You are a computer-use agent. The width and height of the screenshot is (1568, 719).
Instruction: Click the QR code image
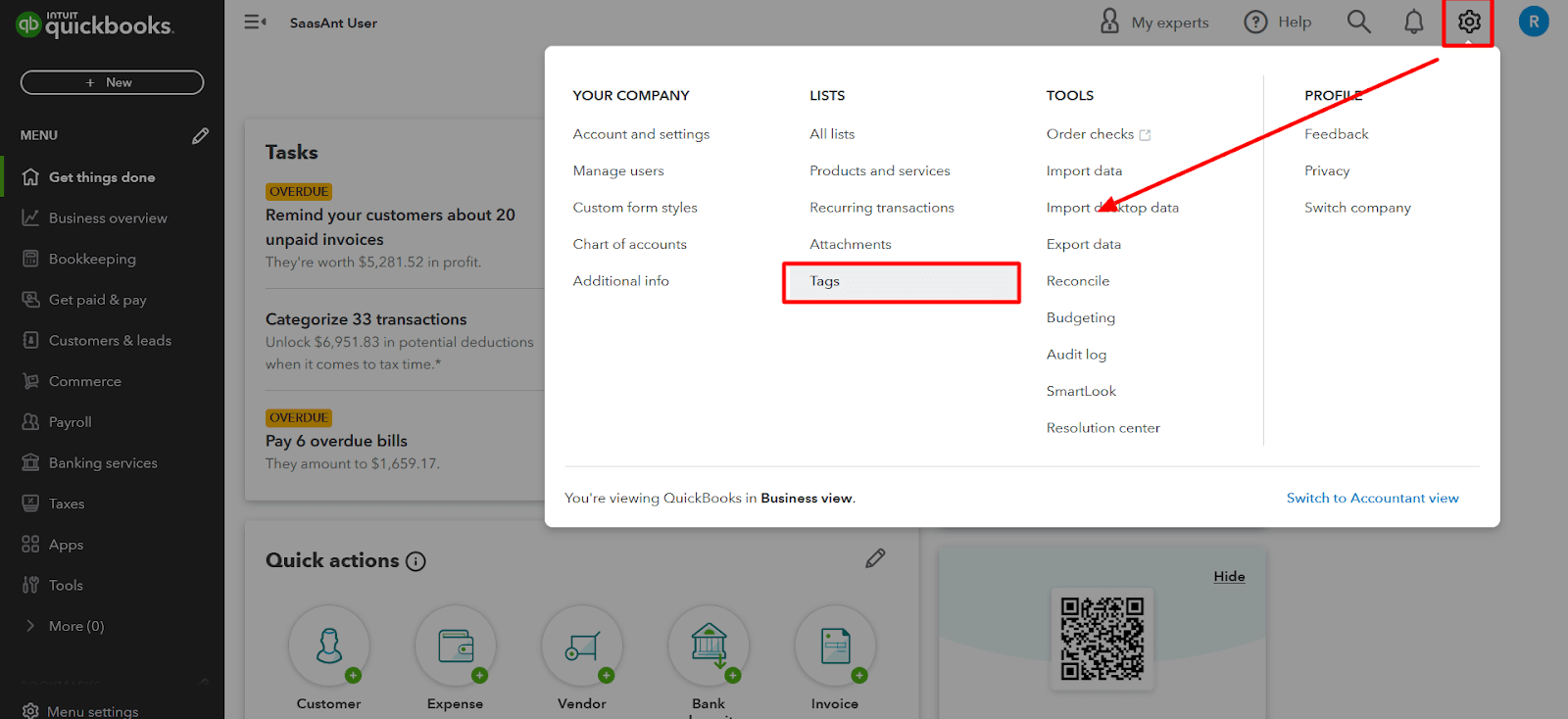tap(1102, 639)
